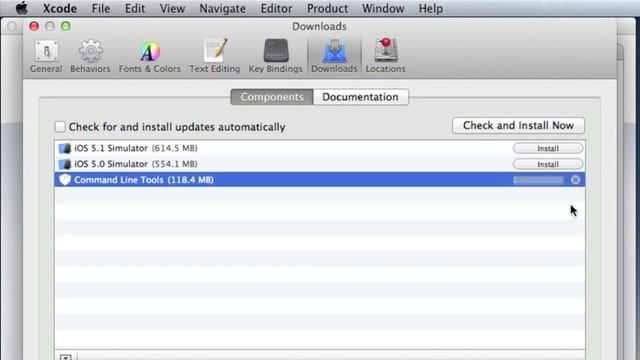Open Key Bindings preferences
The width and height of the screenshot is (640, 360).
click(276, 56)
